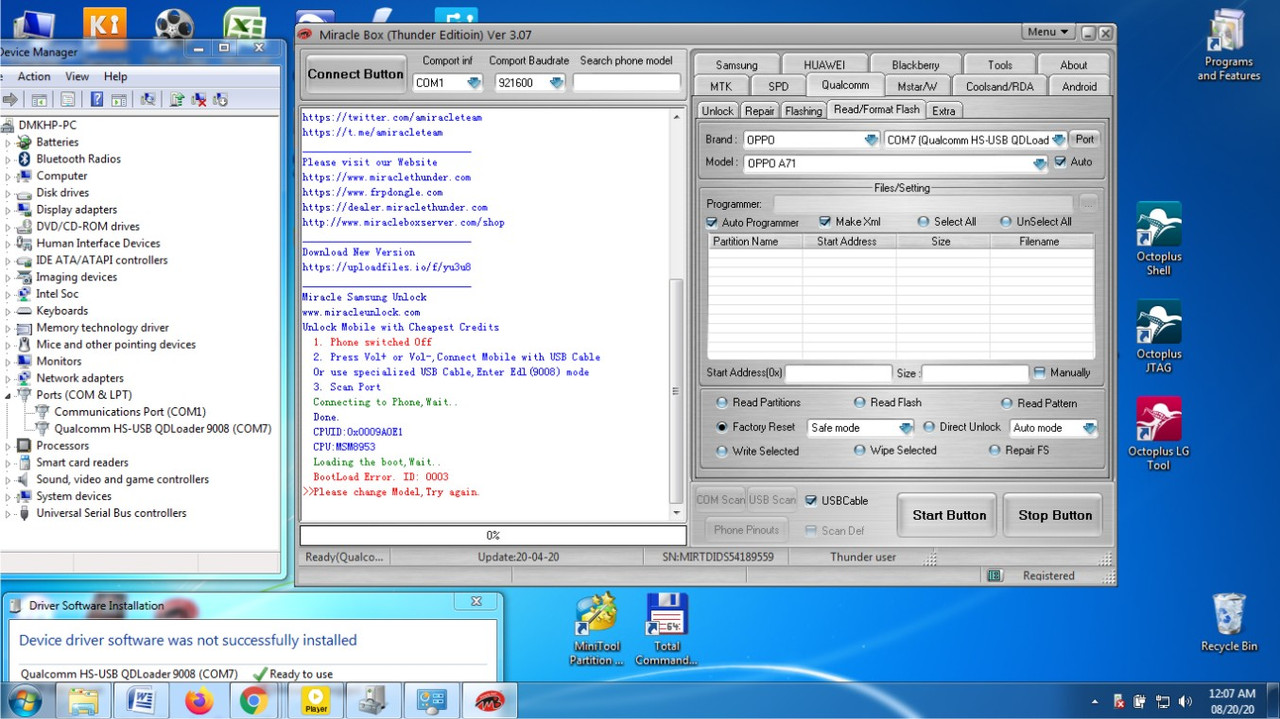Click the Windows Start orb
Image resolution: width=1280 pixels, height=719 pixels.
(25, 700)
